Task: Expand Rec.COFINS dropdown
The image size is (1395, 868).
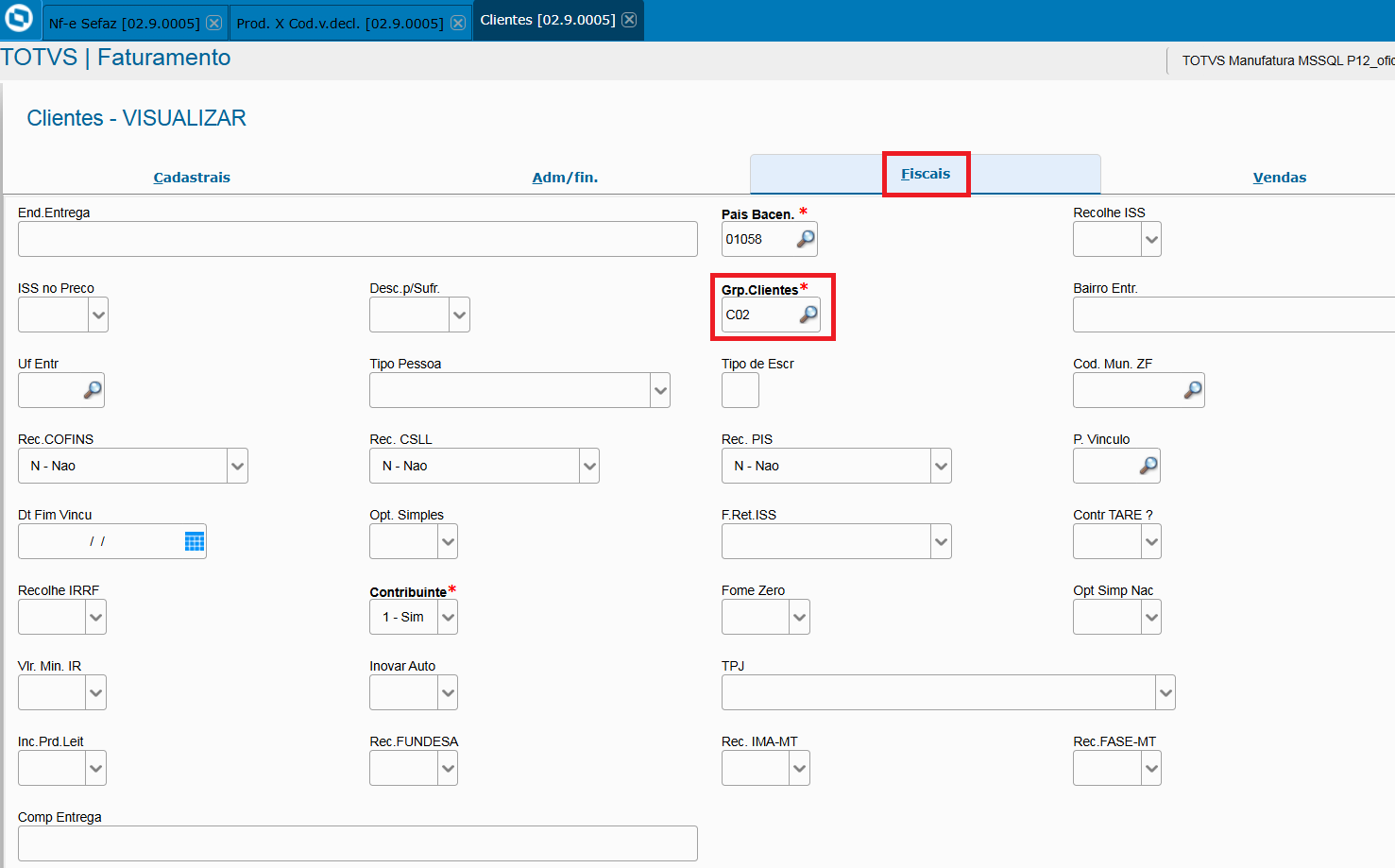Action: point(237,466)
